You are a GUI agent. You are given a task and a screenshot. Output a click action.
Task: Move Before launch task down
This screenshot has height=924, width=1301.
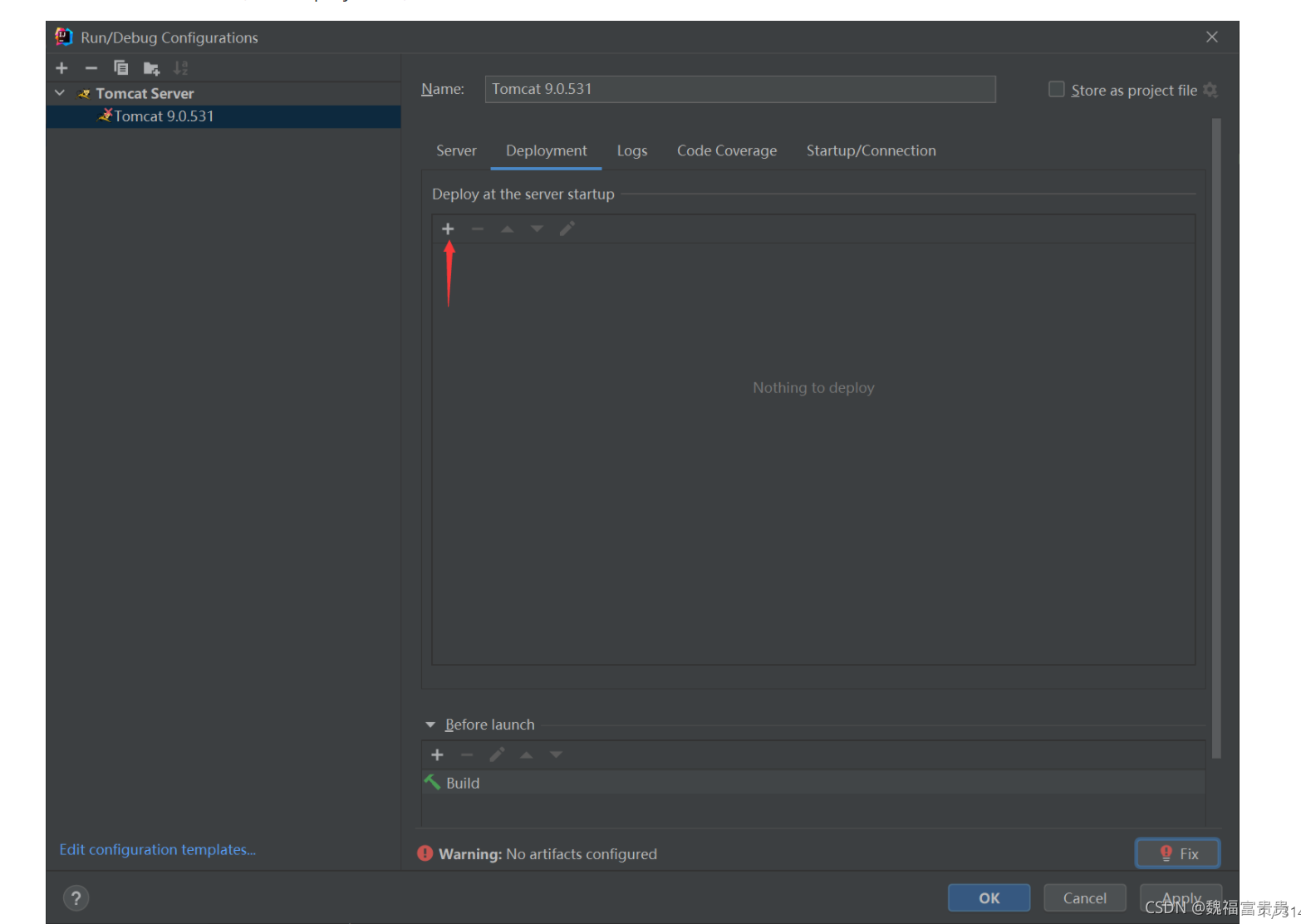(x=557, y=754)
